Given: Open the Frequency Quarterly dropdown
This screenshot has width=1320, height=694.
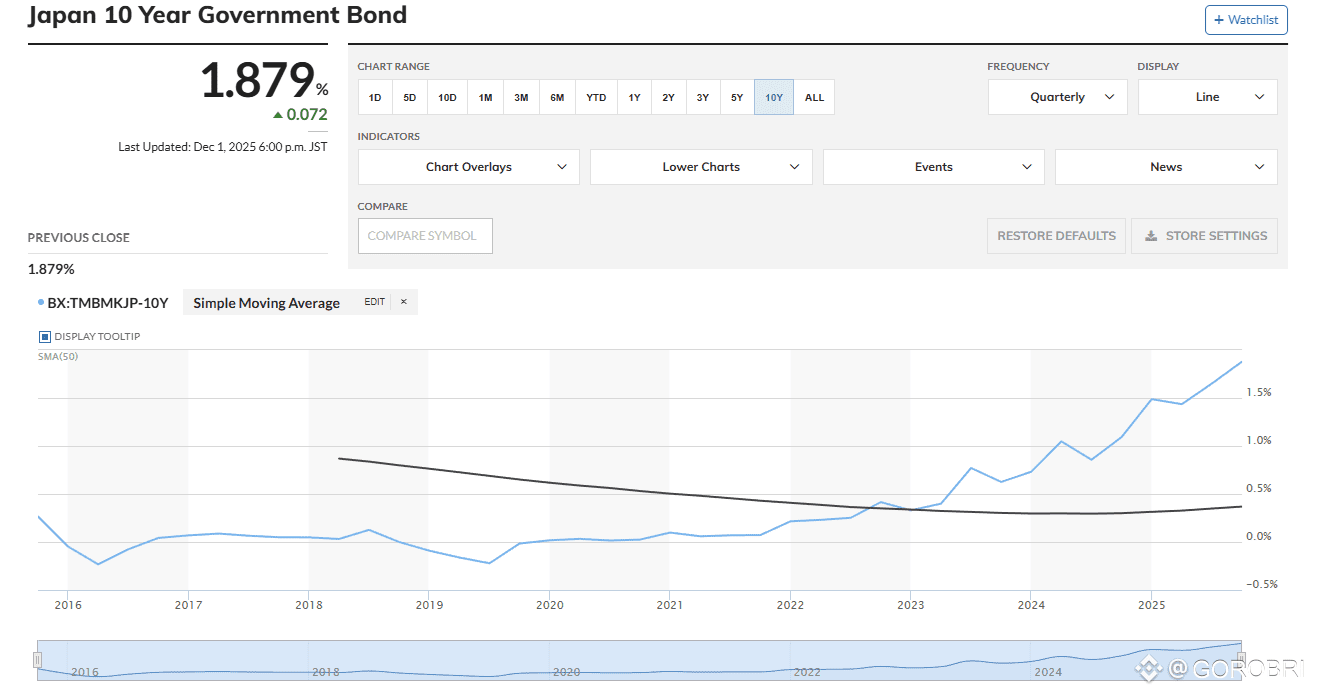Looking at the screenshot, I should coord(1057,97).
